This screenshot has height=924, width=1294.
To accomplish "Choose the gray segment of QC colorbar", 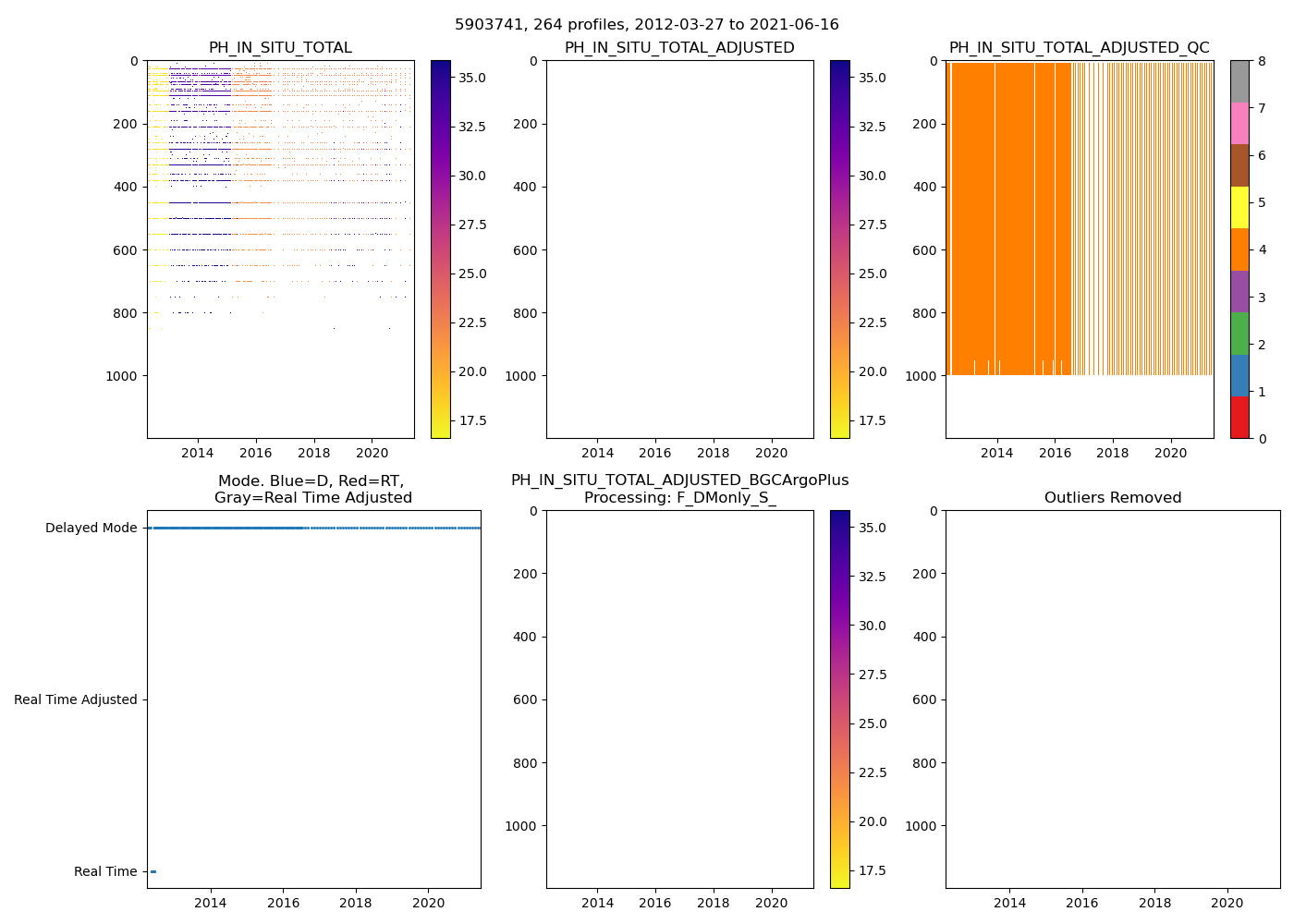I will pos(1239,81).
